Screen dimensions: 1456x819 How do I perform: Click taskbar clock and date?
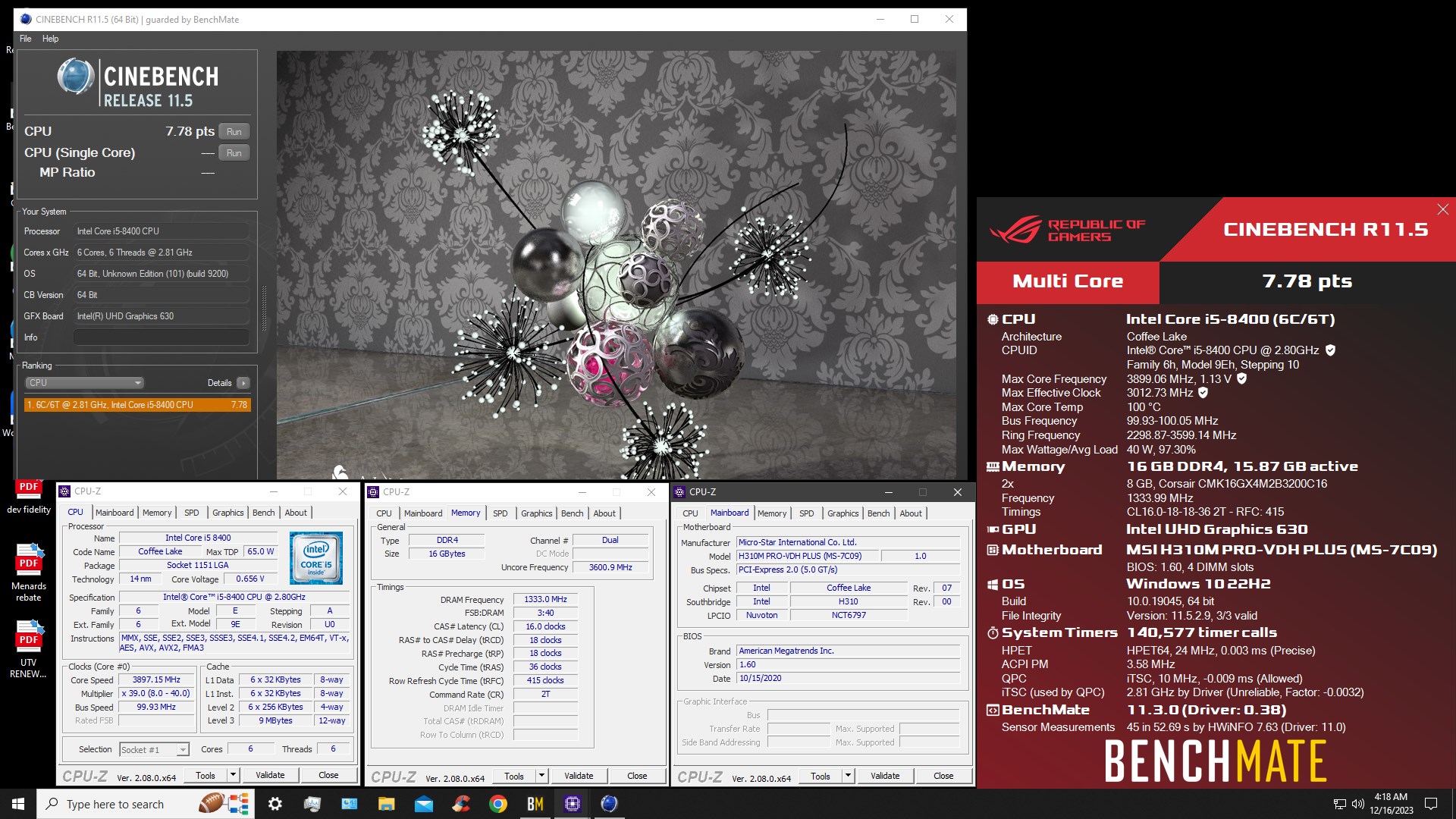click(x=1391, y=804)
